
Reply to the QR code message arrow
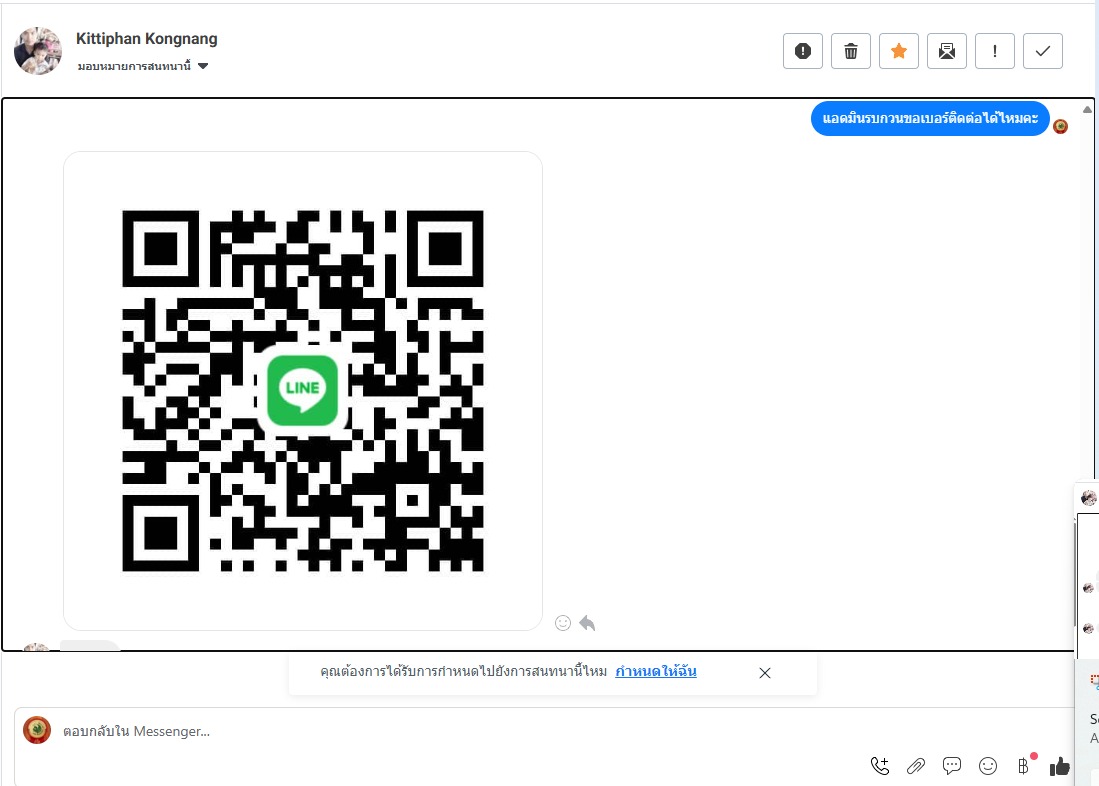(587, 623)
